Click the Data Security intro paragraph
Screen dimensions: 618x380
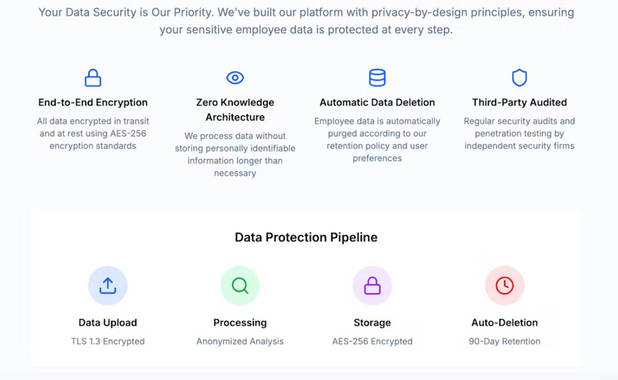coord(306,21)
